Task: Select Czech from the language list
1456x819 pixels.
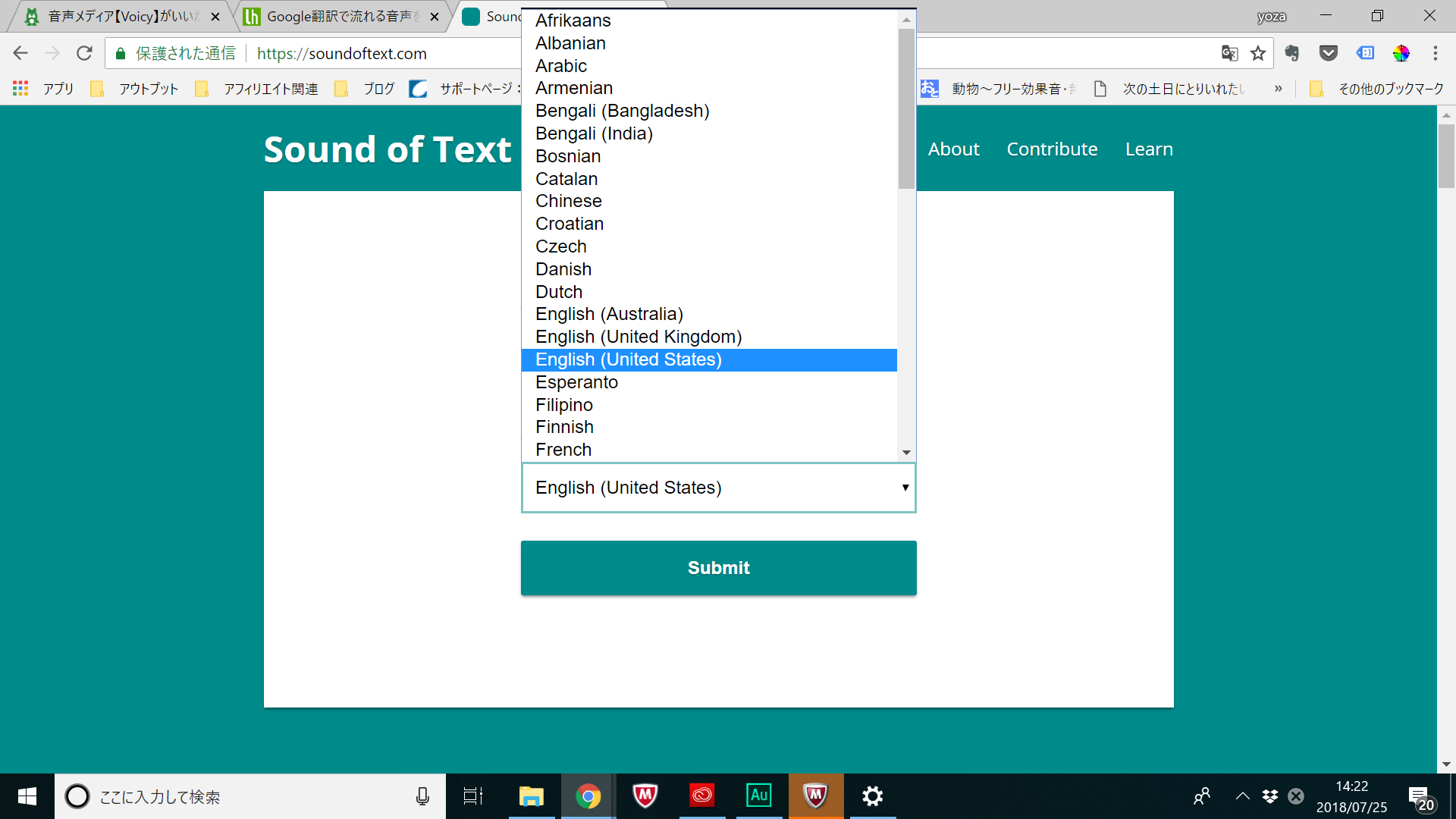Action: (x=709, y=246)
